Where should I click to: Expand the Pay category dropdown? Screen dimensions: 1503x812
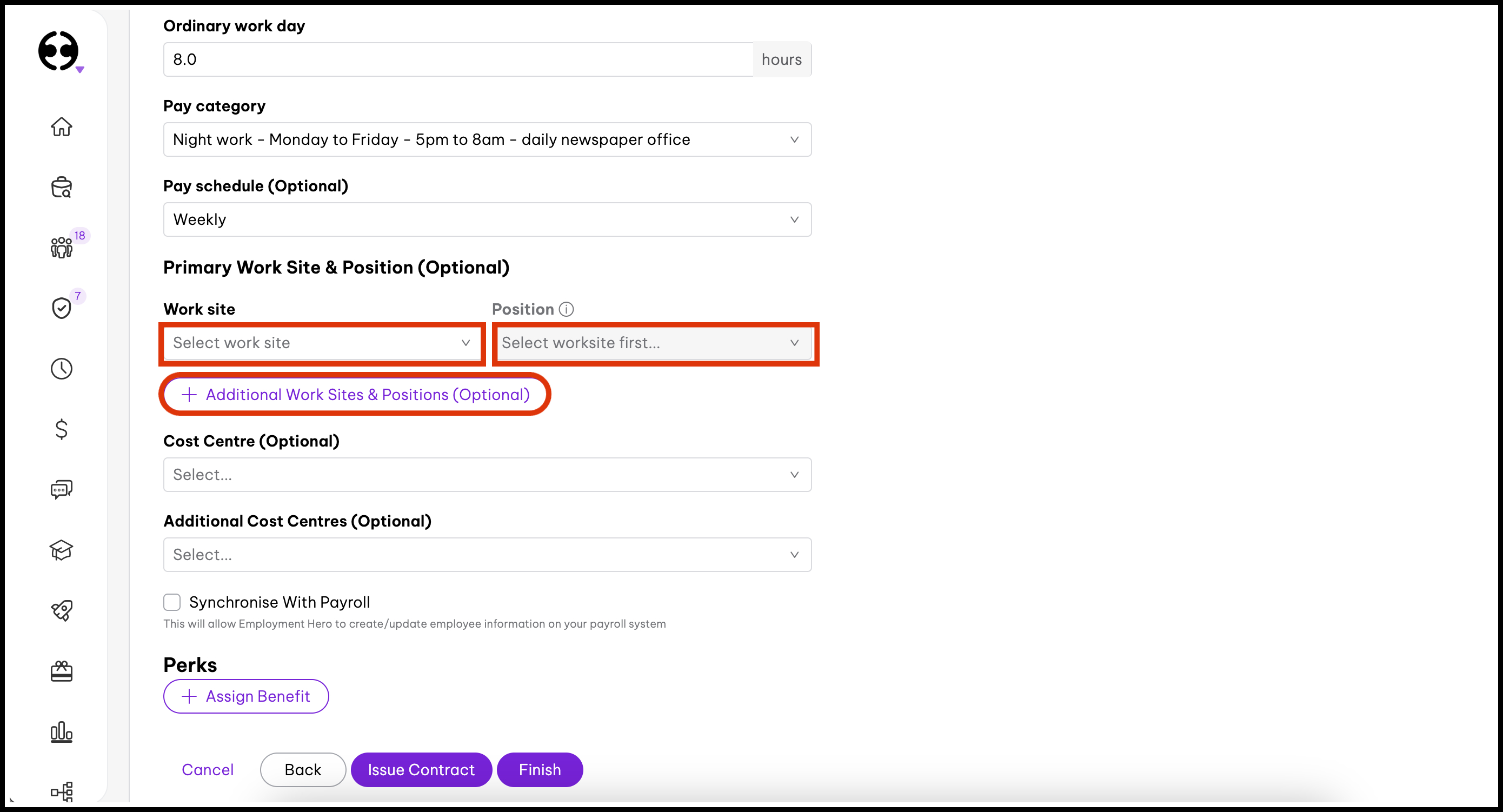(487, 139)
